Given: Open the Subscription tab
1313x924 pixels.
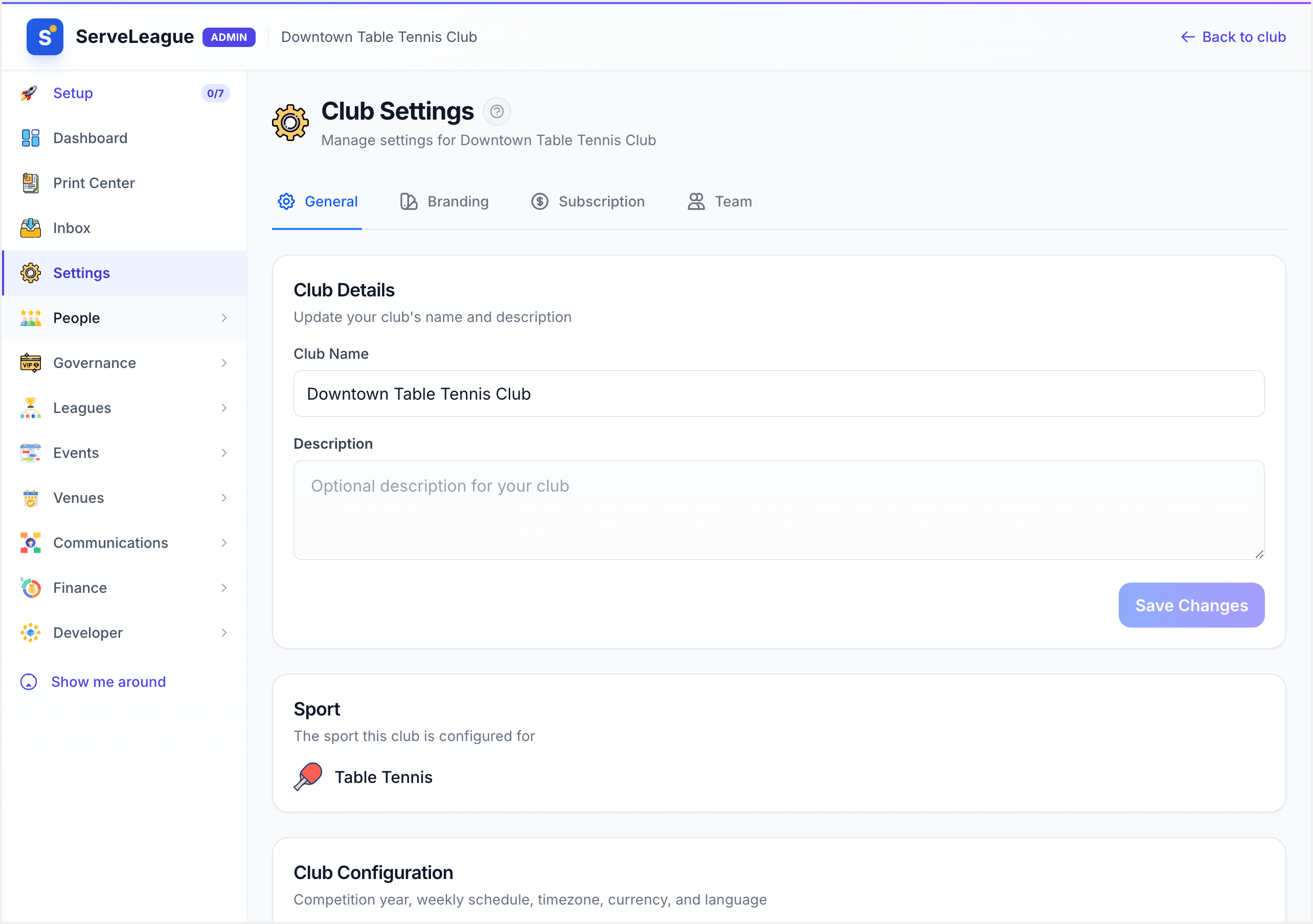Looking at the screenshot, I should tap(587, 202).
